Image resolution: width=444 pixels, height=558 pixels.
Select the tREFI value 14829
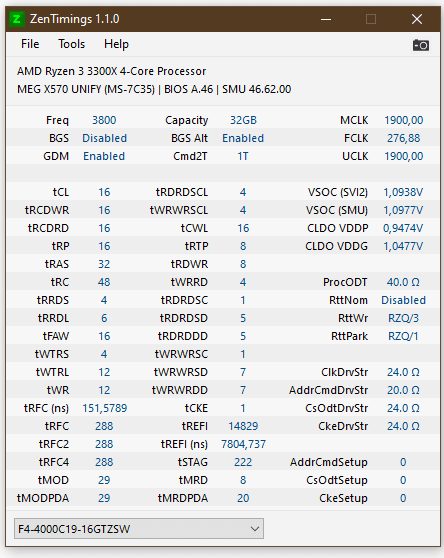click(243, 426)
